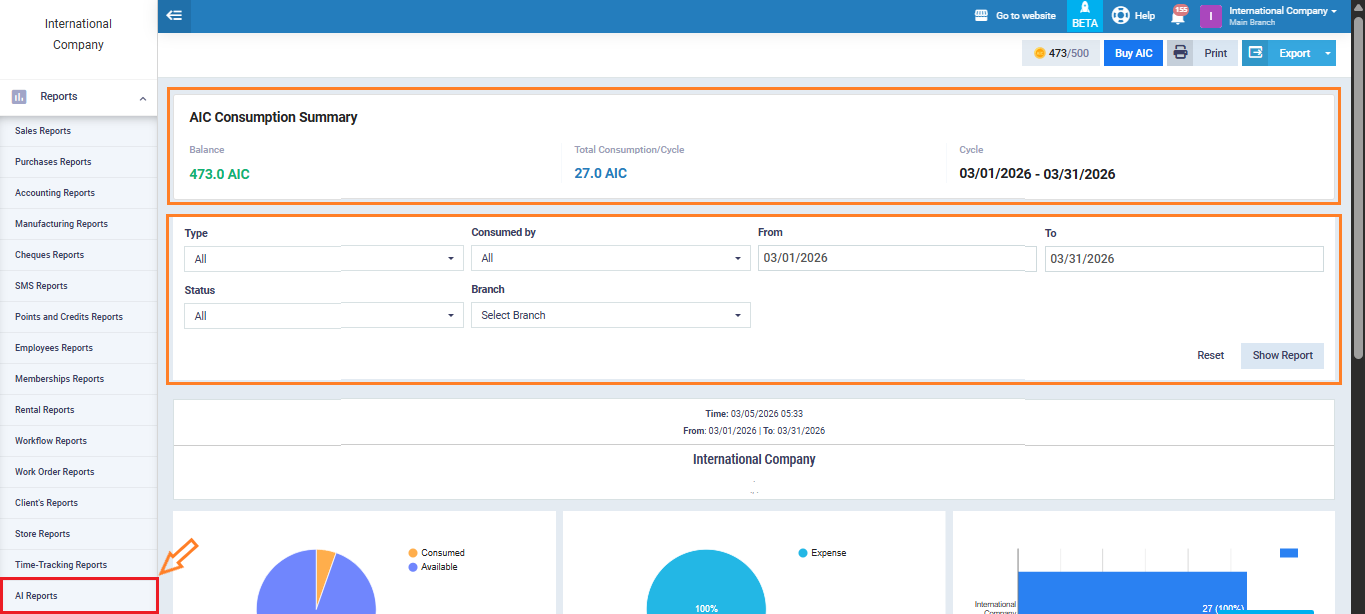Toggle the Expense legend item
The width and height of the screenshot is (1365, 614).
tap(823, 553)
